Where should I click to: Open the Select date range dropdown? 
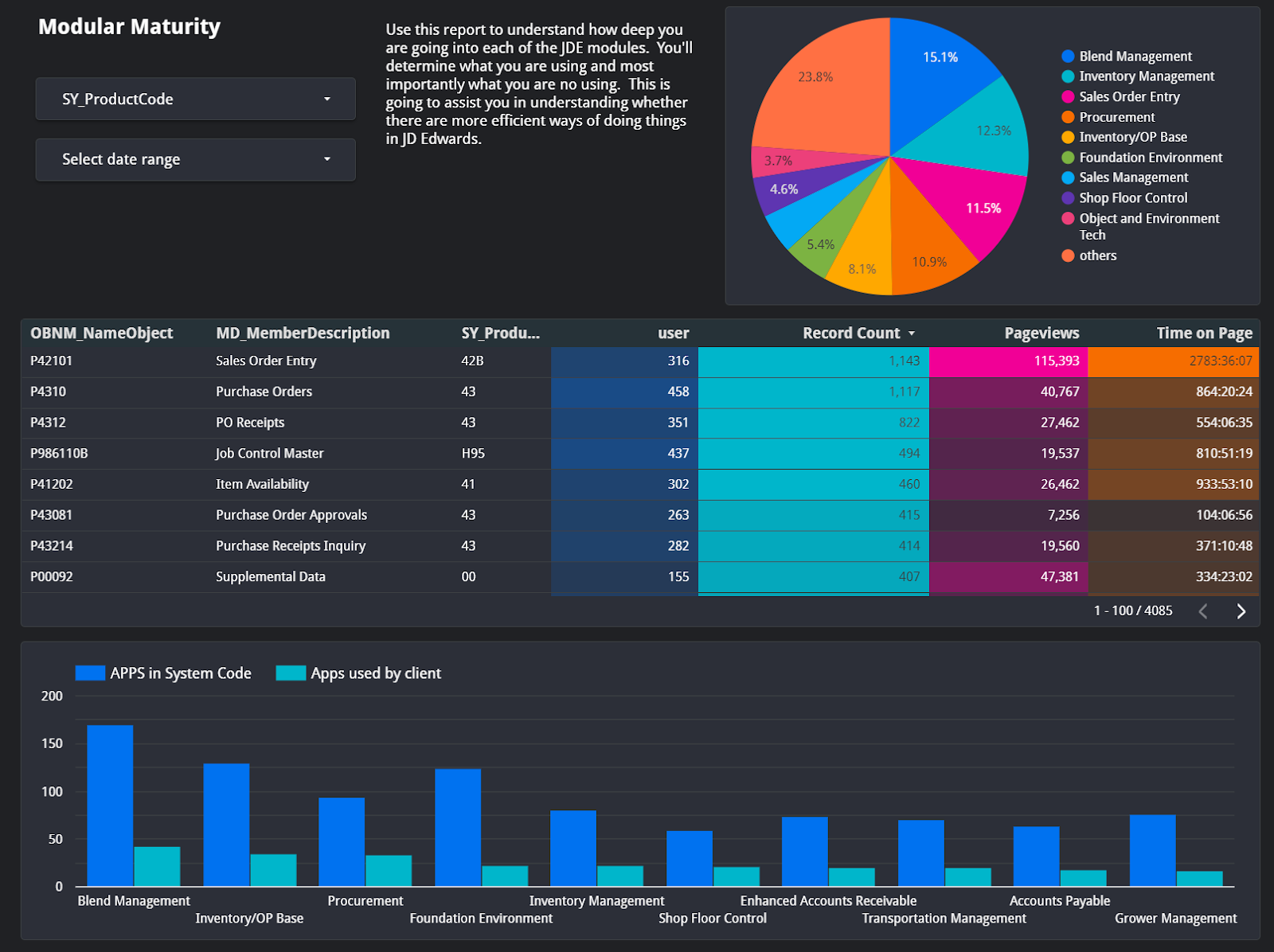pos(195,159)
